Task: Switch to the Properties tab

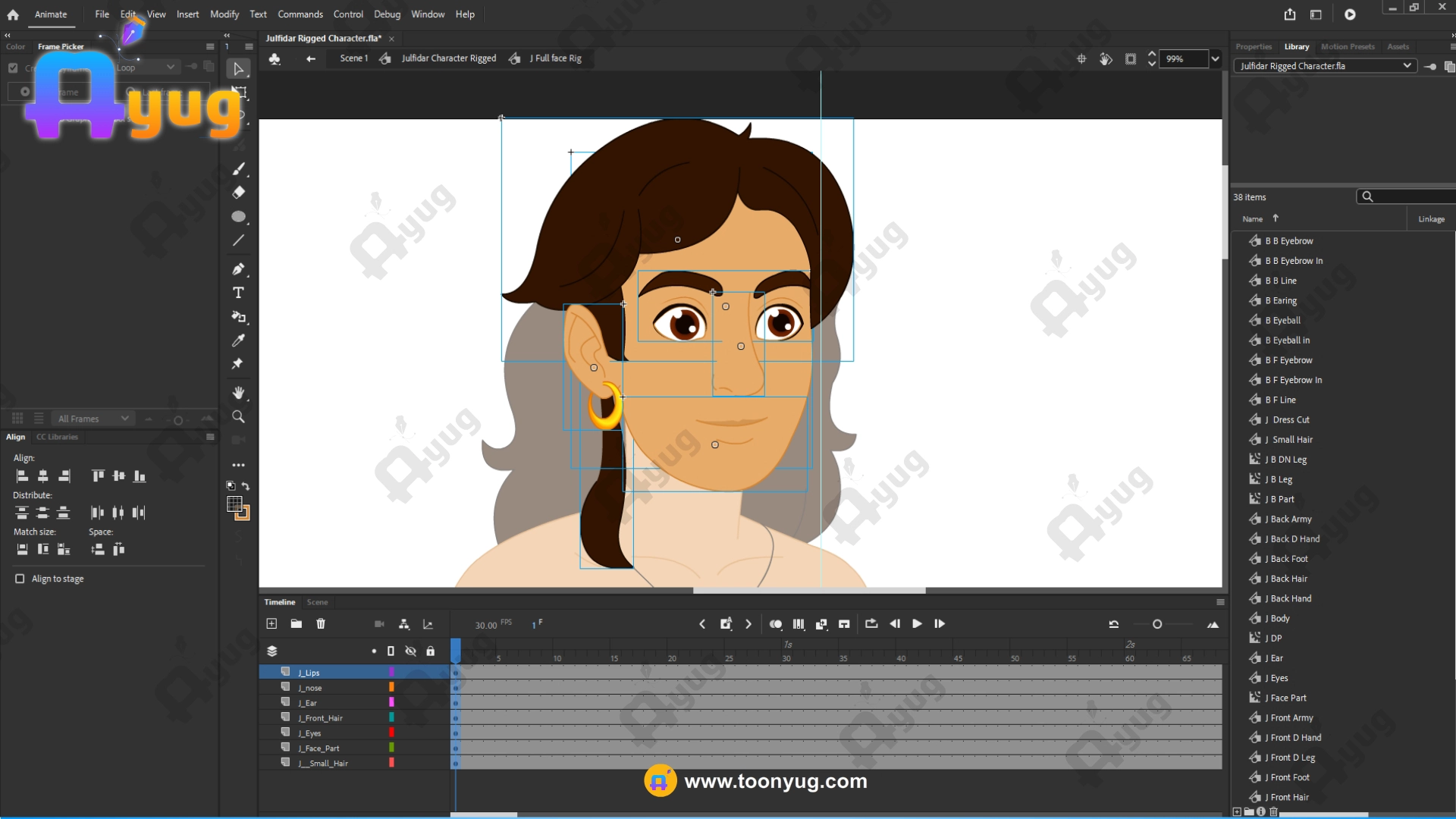Action: tap(1253, 46)
